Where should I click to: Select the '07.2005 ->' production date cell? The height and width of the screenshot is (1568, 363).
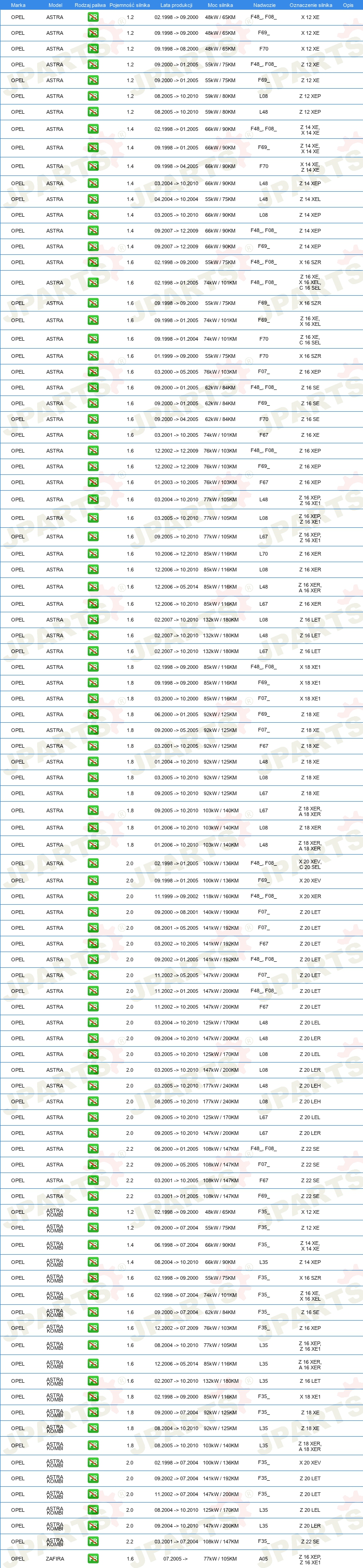pos(176,1559)
